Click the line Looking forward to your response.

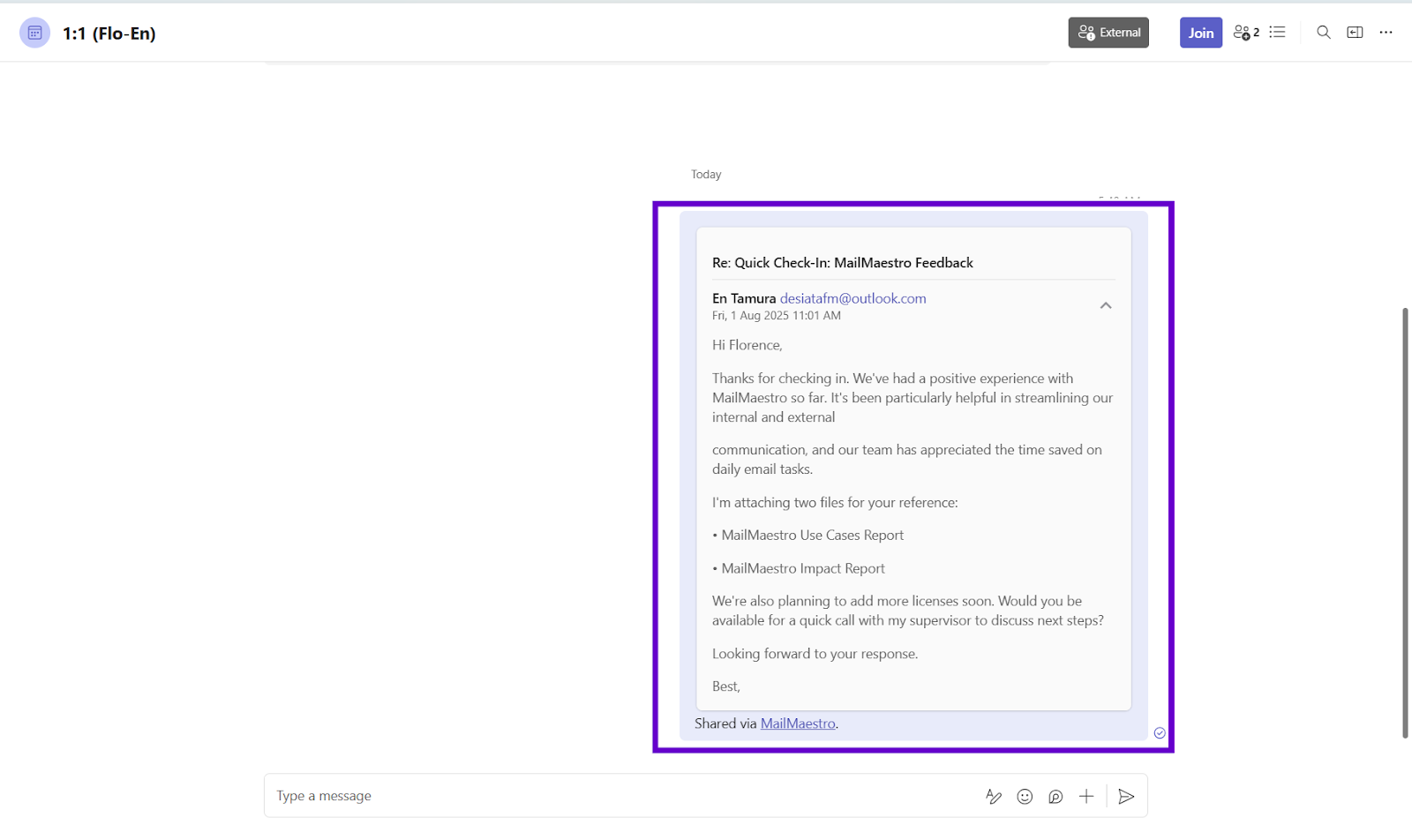click(815, 654)
